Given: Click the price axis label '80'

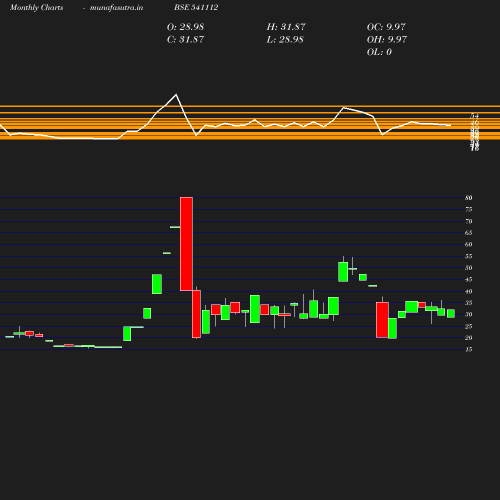Looking at the screenshot, I should 469,198.
